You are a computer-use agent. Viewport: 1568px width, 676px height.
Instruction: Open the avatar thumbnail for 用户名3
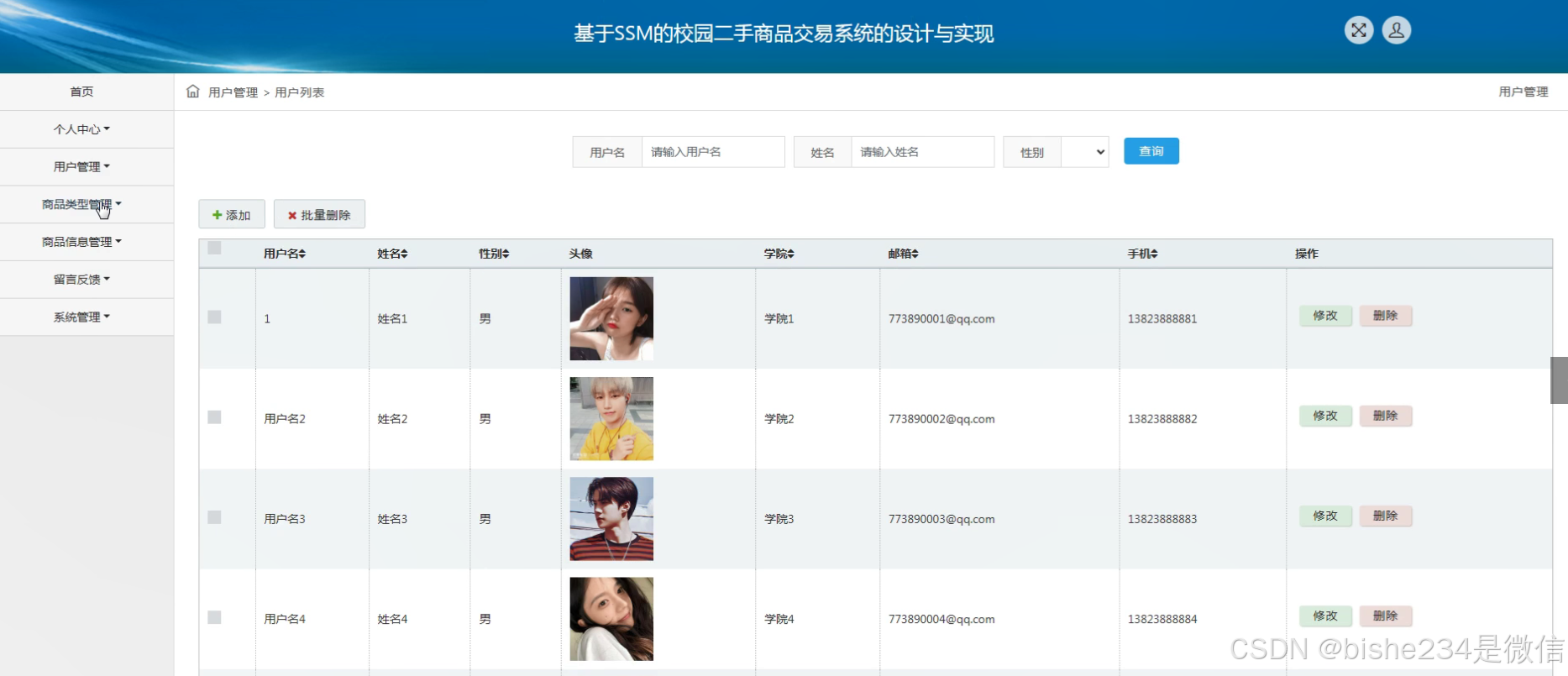[611, 519]
